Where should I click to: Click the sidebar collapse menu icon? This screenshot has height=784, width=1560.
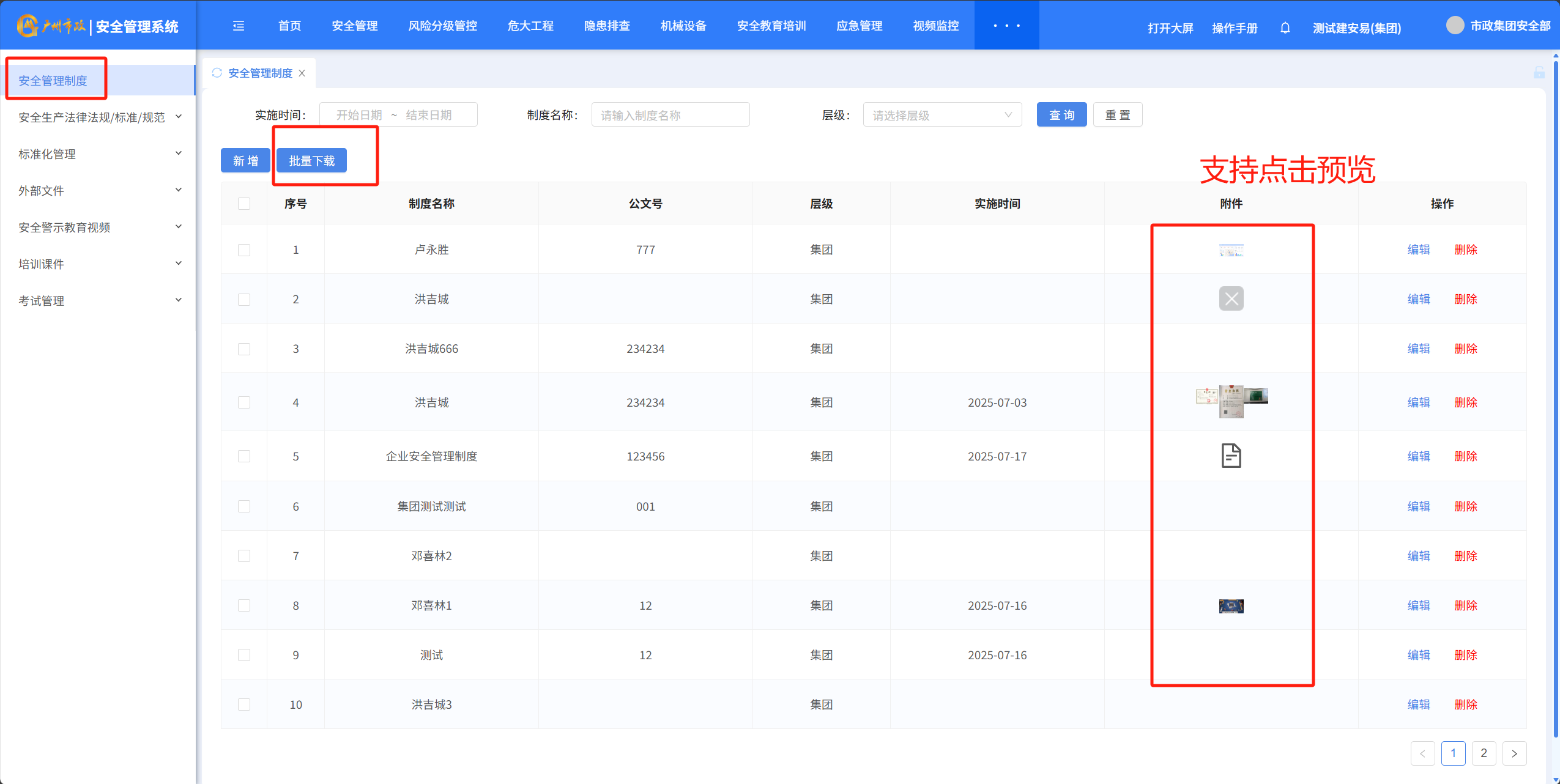point(239,26)
